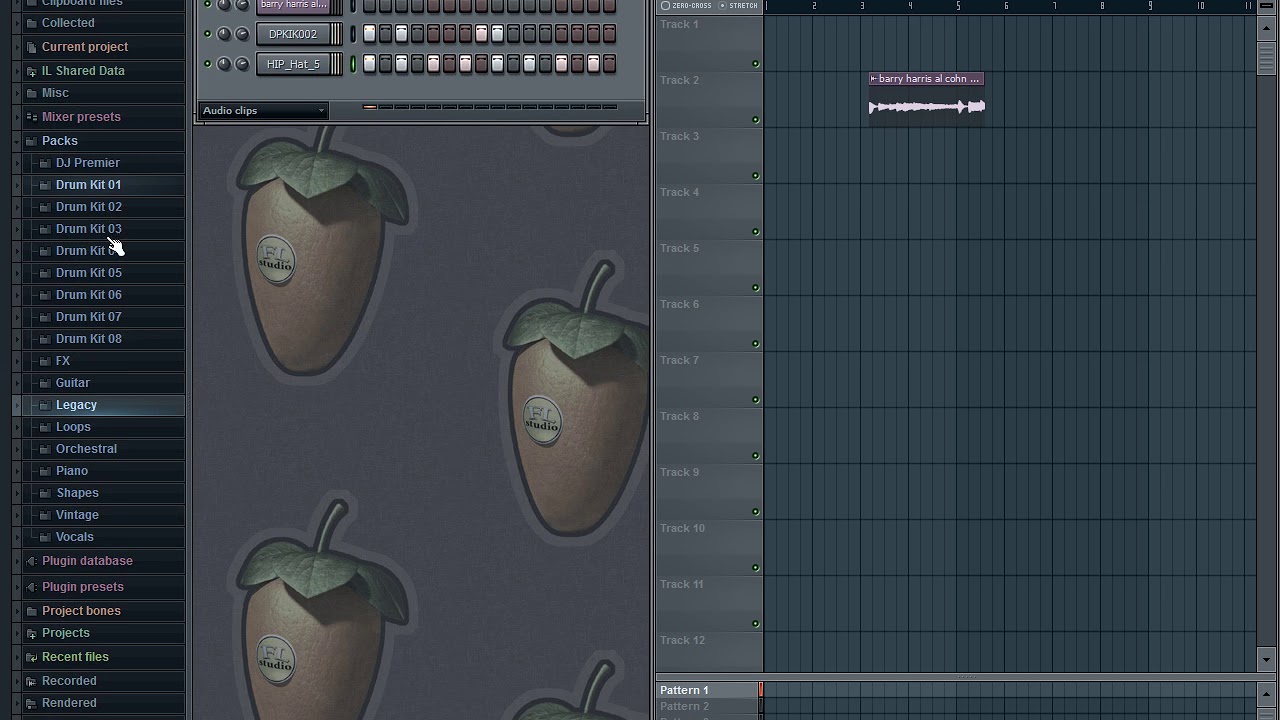
Task: Select Pattern 2 in the pattern list
Action: tap(707, 706)
